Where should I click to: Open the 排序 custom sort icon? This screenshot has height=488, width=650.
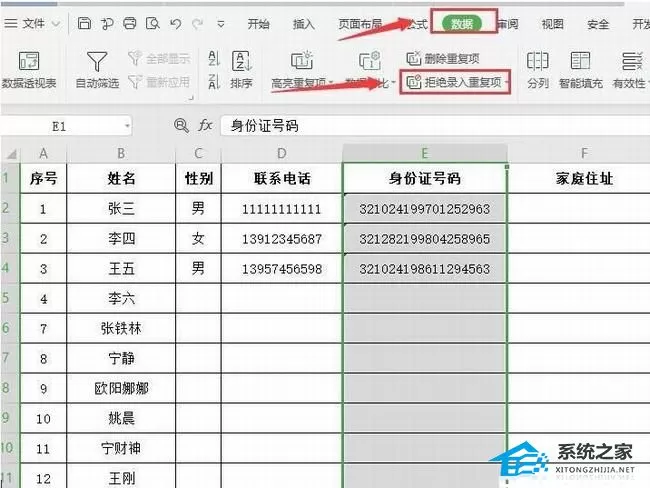241,70
